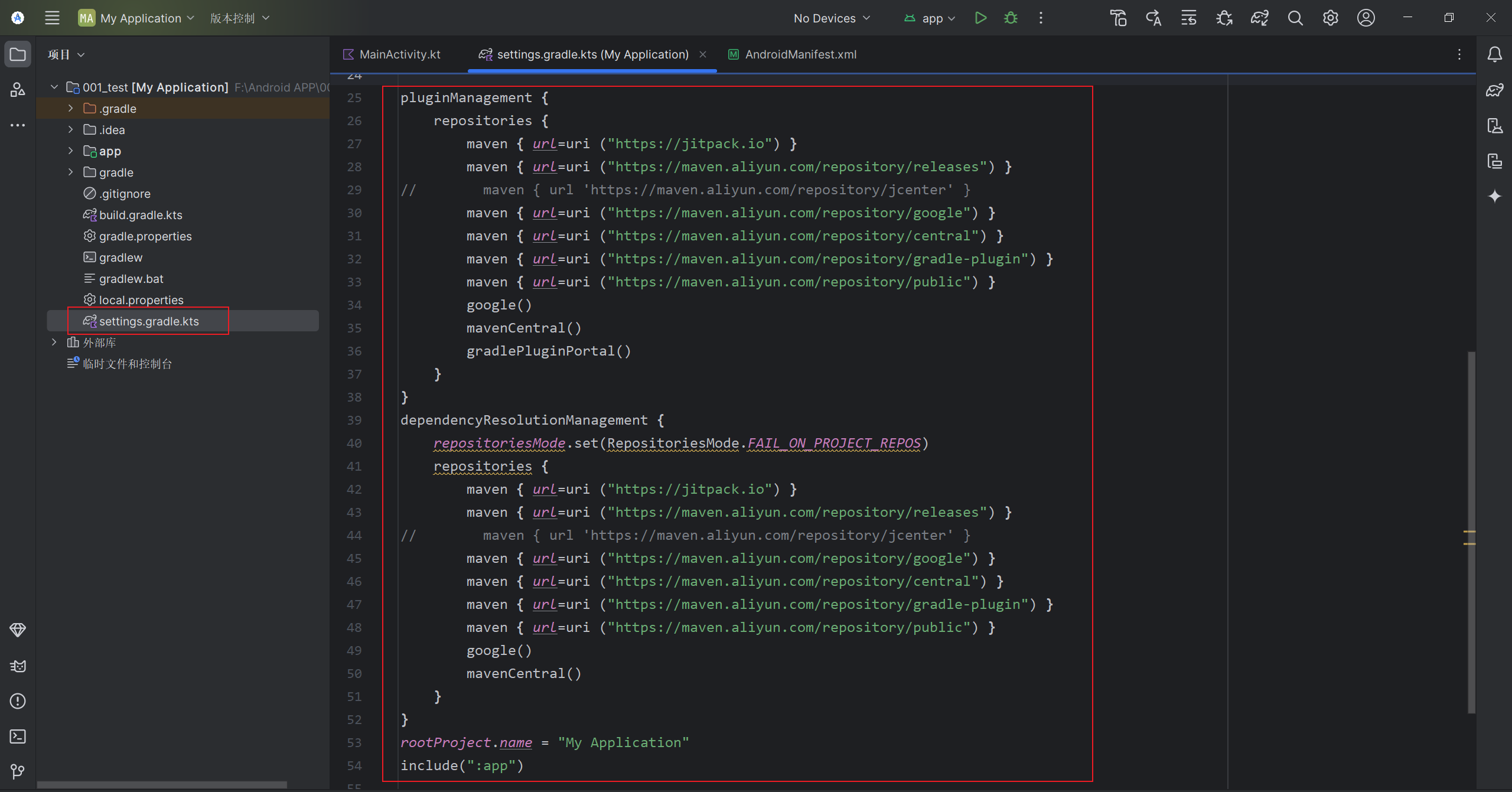
Task: Open the Terminal tool window
Action: [18, 736]
